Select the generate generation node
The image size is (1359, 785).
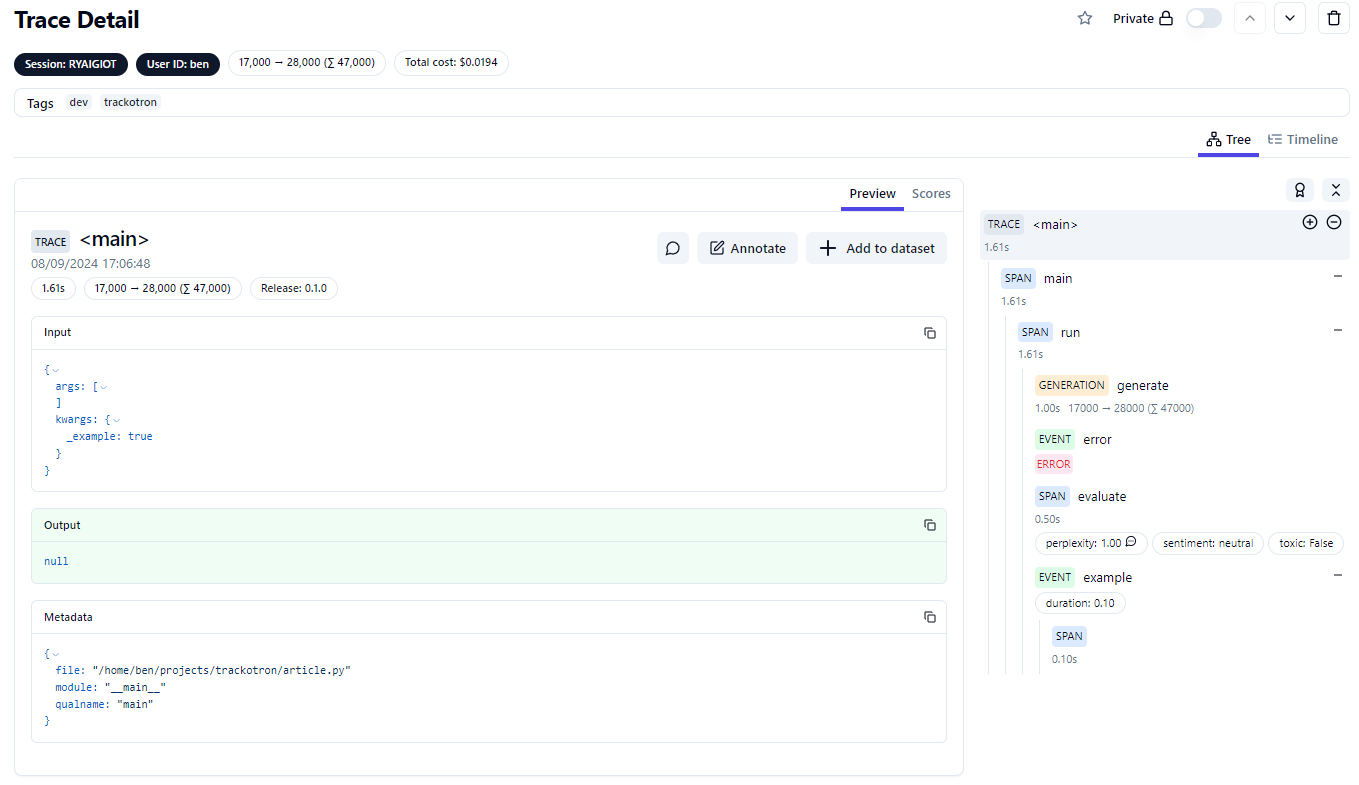point(1142,386)
